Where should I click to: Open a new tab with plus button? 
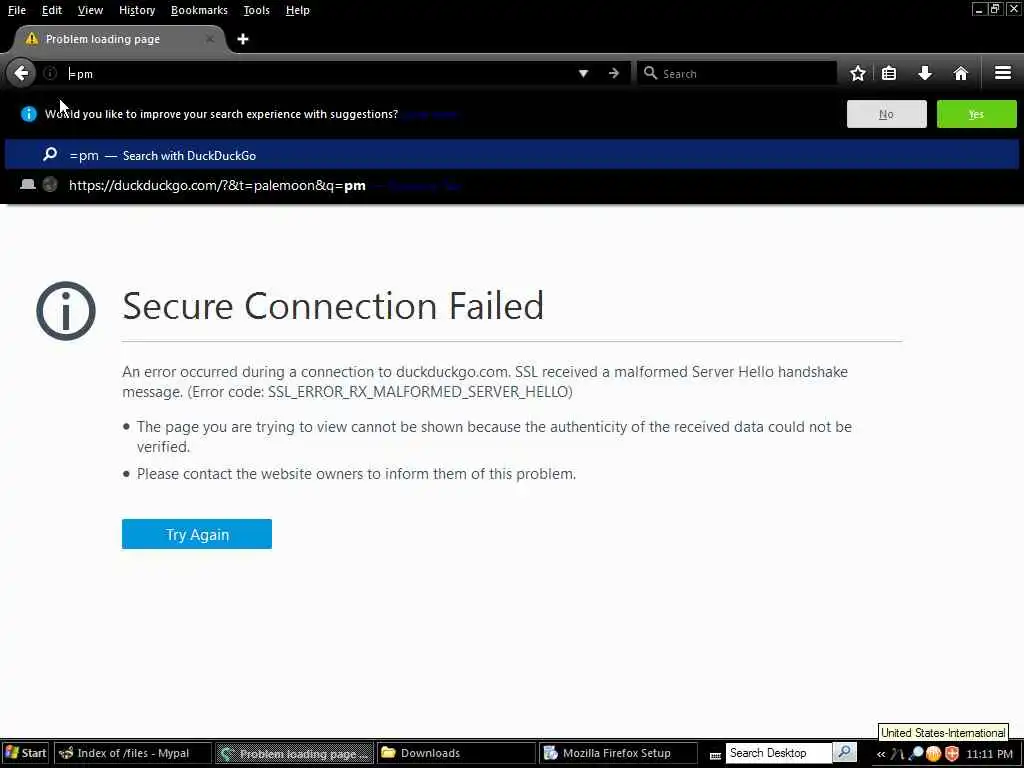[x=243, y=39]
